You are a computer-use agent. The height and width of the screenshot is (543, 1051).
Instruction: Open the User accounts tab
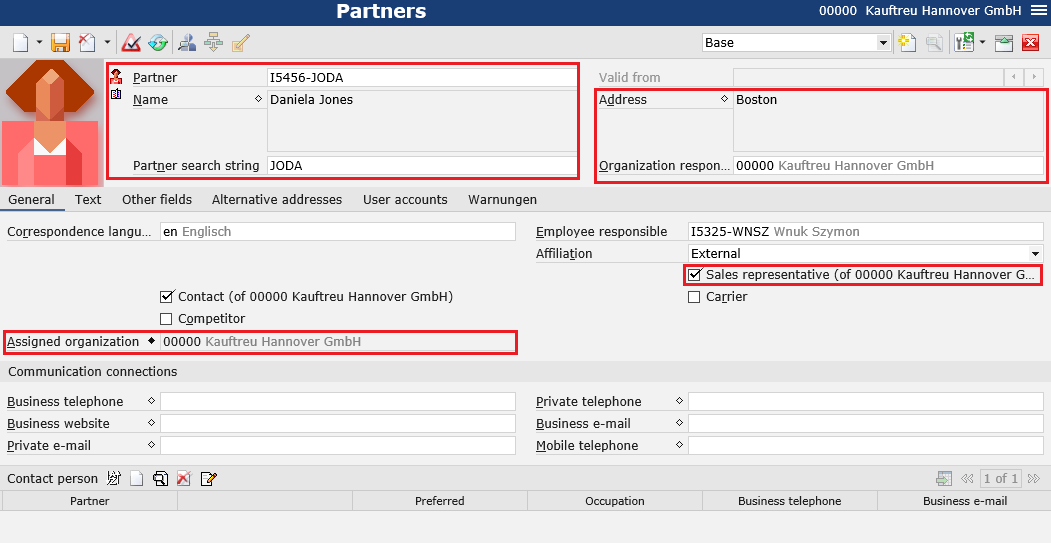[405, 200]
